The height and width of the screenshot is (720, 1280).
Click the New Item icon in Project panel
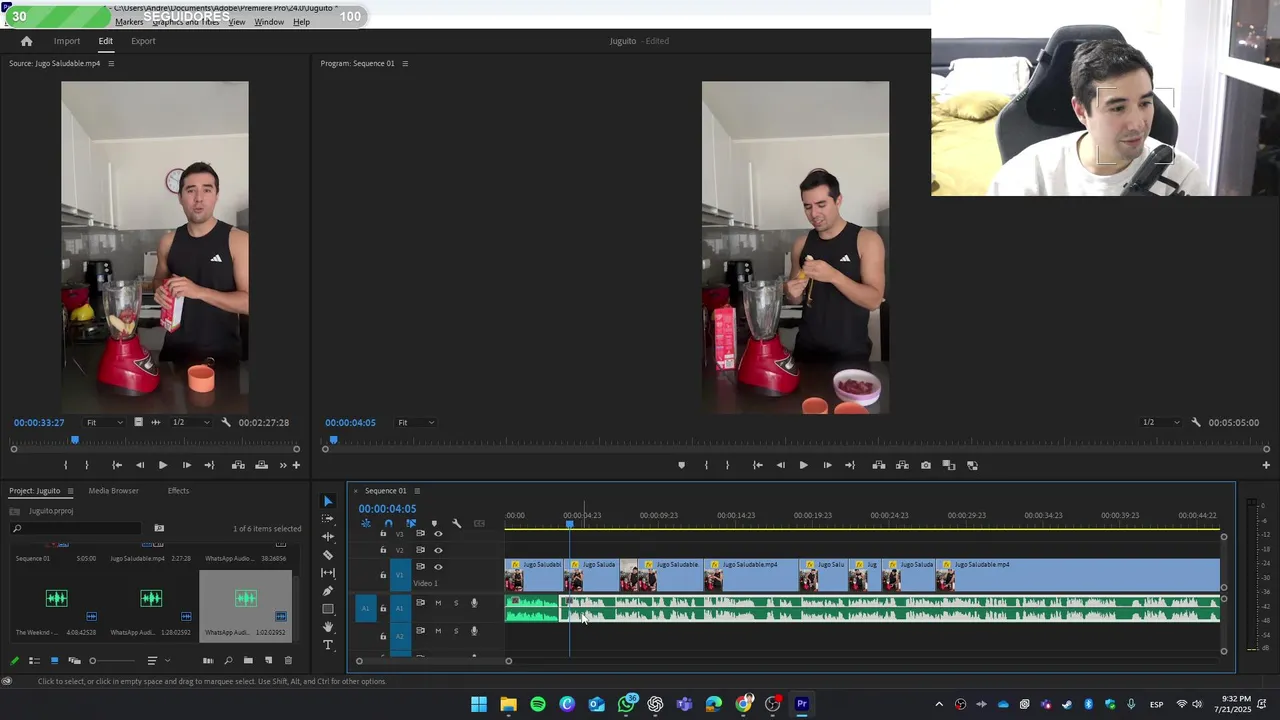[x=268, y=660]
